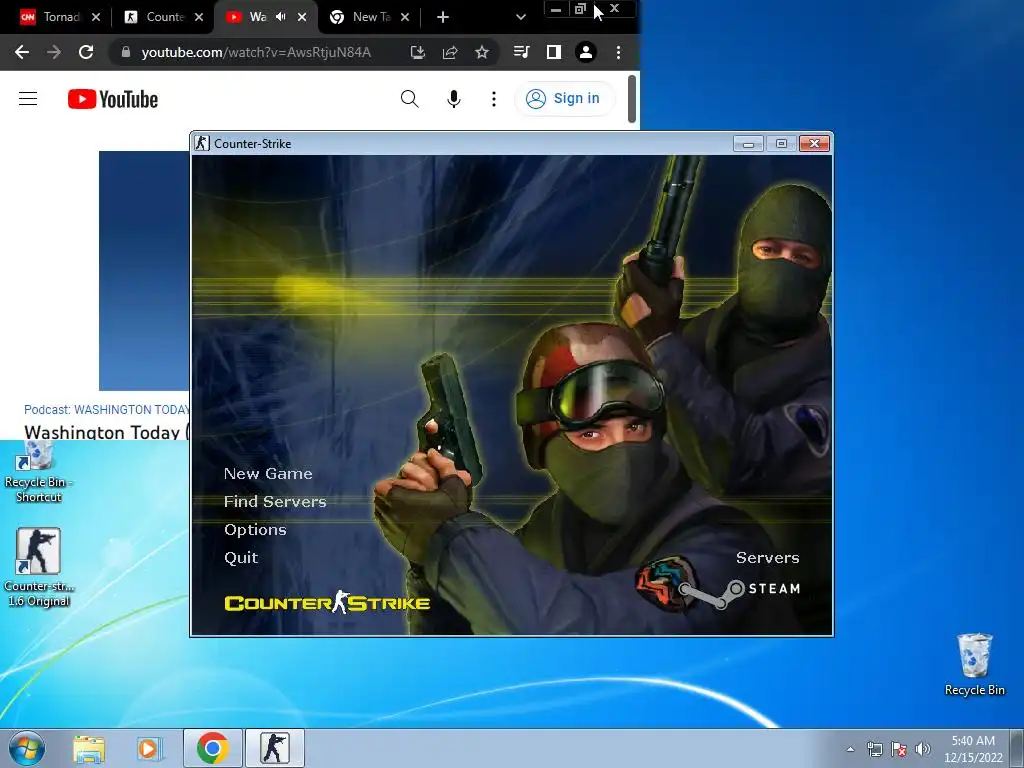This screenshot has width=1024, height=768.
Task: Open Podcast: WASHINGTON TODAY link
Action: (x=107, y=409)
